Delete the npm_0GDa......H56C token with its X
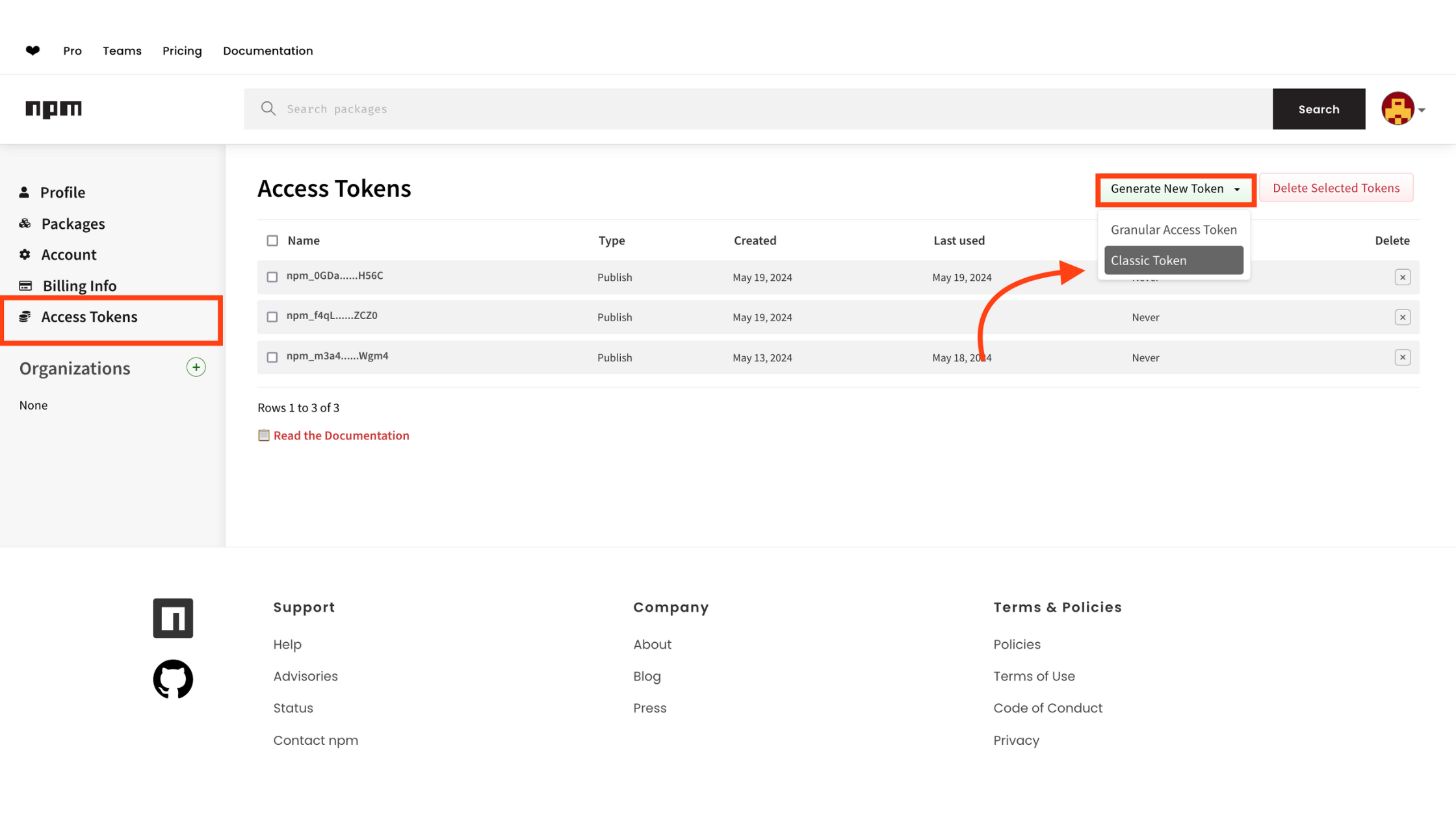This screenshot has width=1456, height=819. [1402, 277]
